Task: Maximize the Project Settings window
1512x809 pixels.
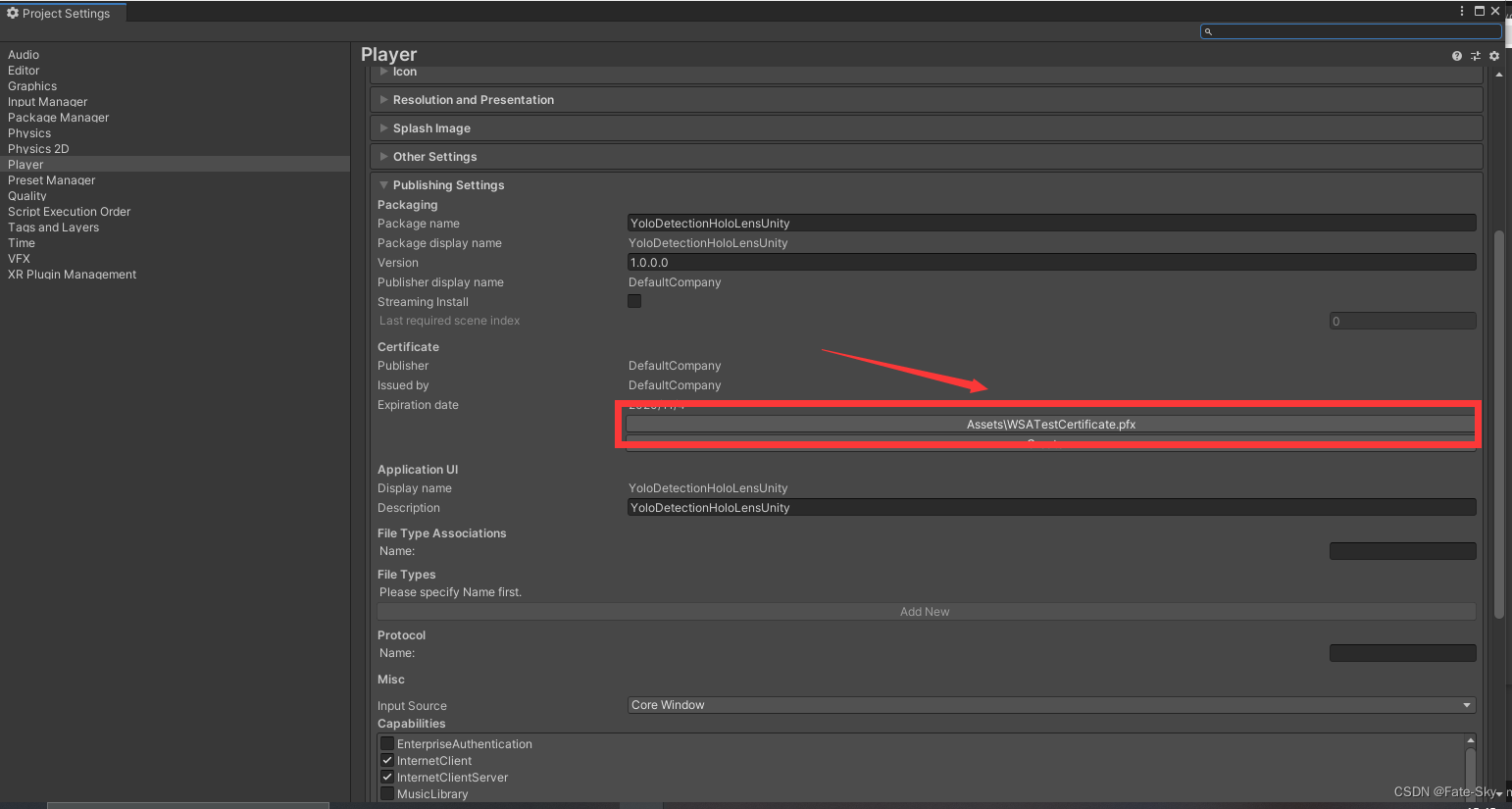Action: tap(1480, 11)
